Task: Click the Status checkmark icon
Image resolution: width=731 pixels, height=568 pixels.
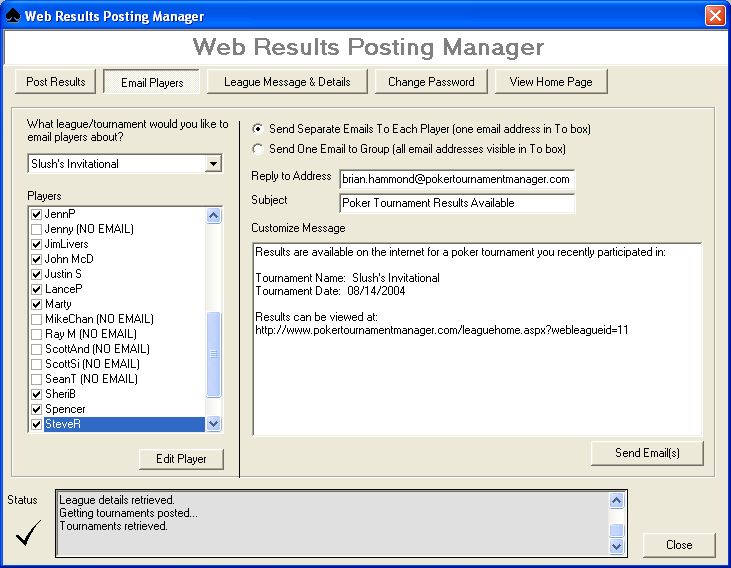Action: (x=28, y=533)
